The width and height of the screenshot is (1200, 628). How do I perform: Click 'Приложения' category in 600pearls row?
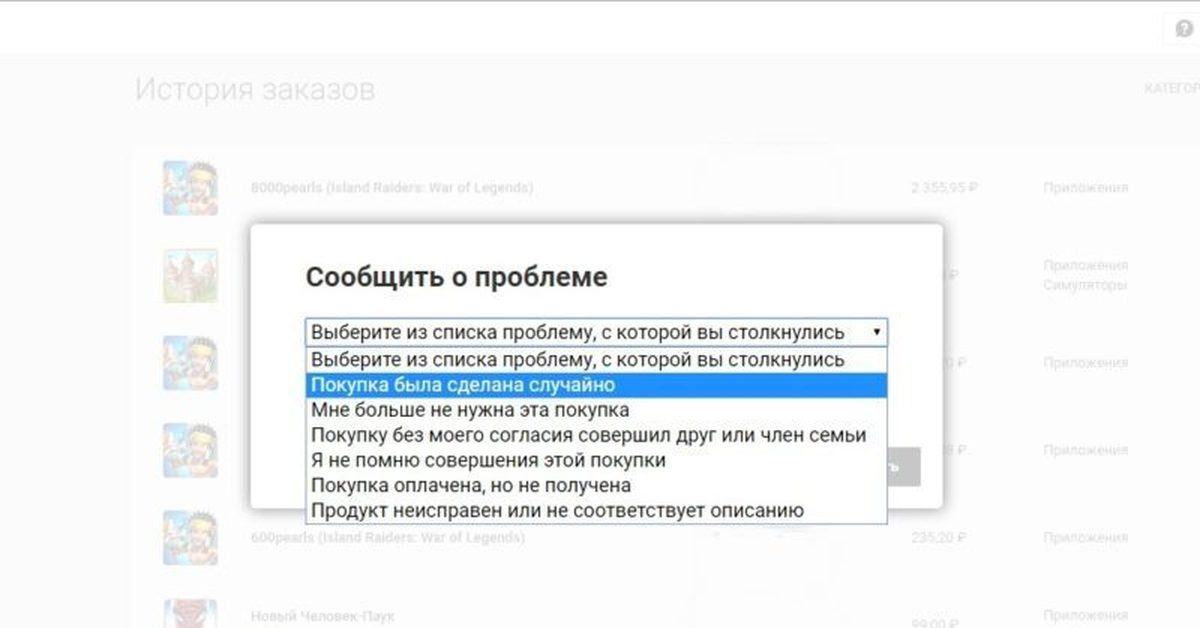pyautogui.click(x=1085, y=538)
